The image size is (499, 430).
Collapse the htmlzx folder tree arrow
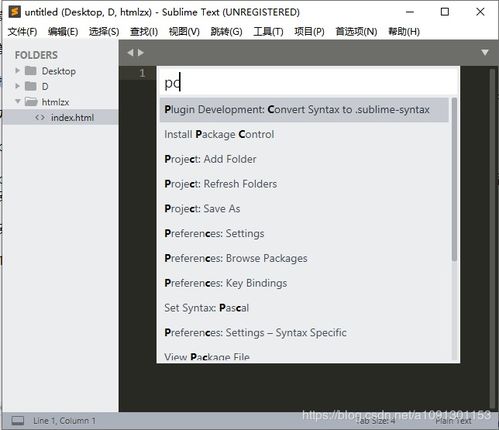18,101
